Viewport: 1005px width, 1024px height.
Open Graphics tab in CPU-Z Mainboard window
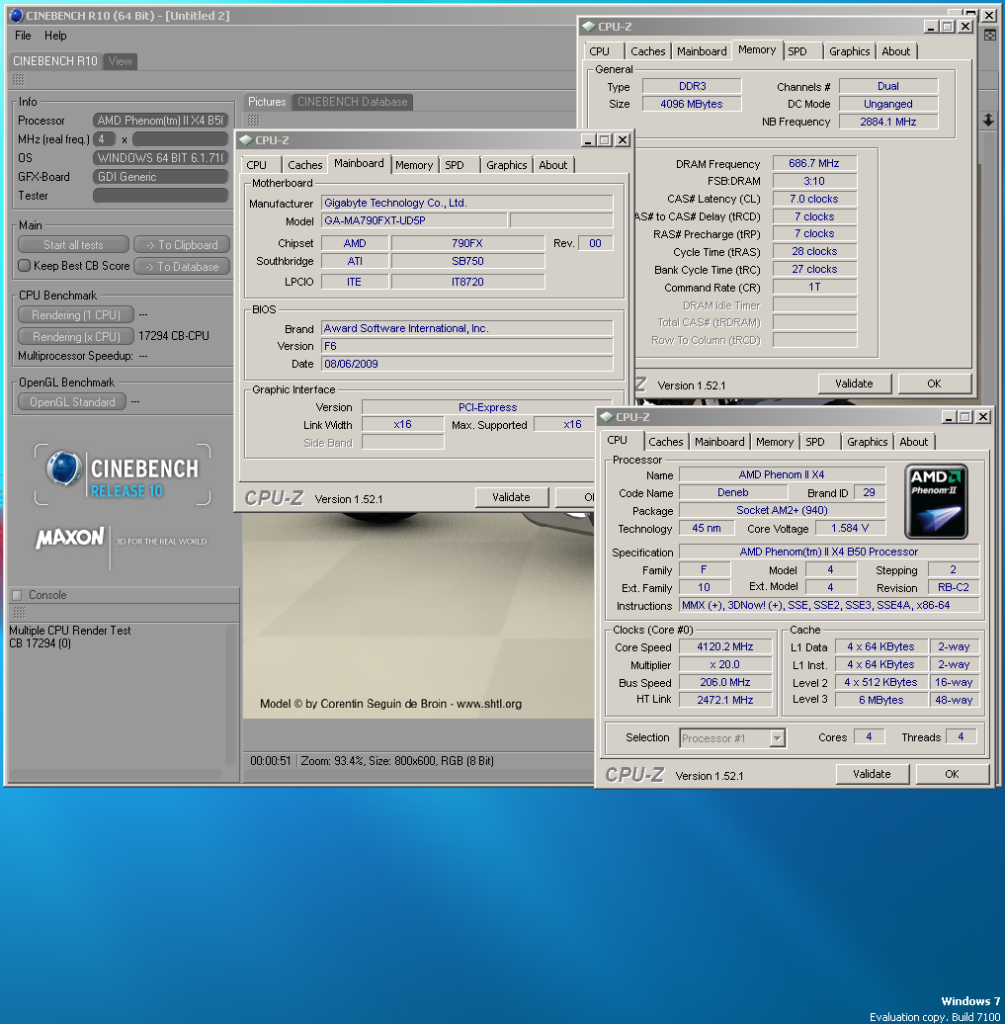coord(506,165)
